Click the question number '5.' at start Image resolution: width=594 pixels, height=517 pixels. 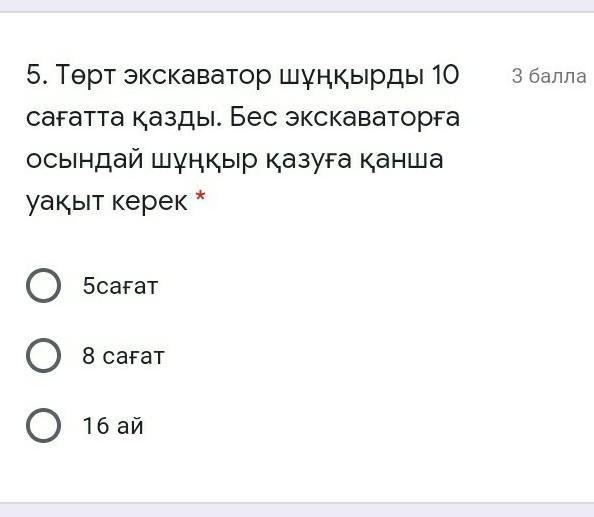click(x=38, y=75)
